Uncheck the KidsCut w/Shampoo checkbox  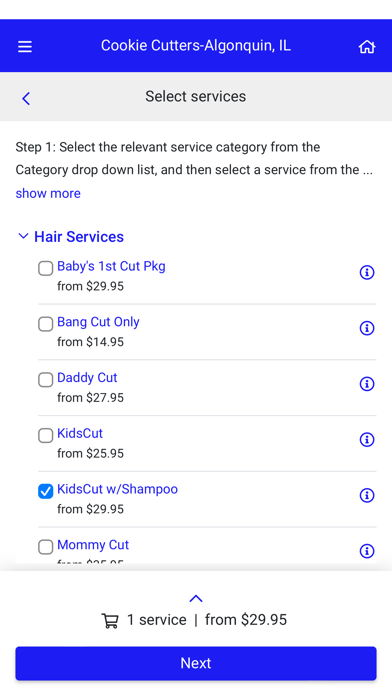[x=45, y=491]
